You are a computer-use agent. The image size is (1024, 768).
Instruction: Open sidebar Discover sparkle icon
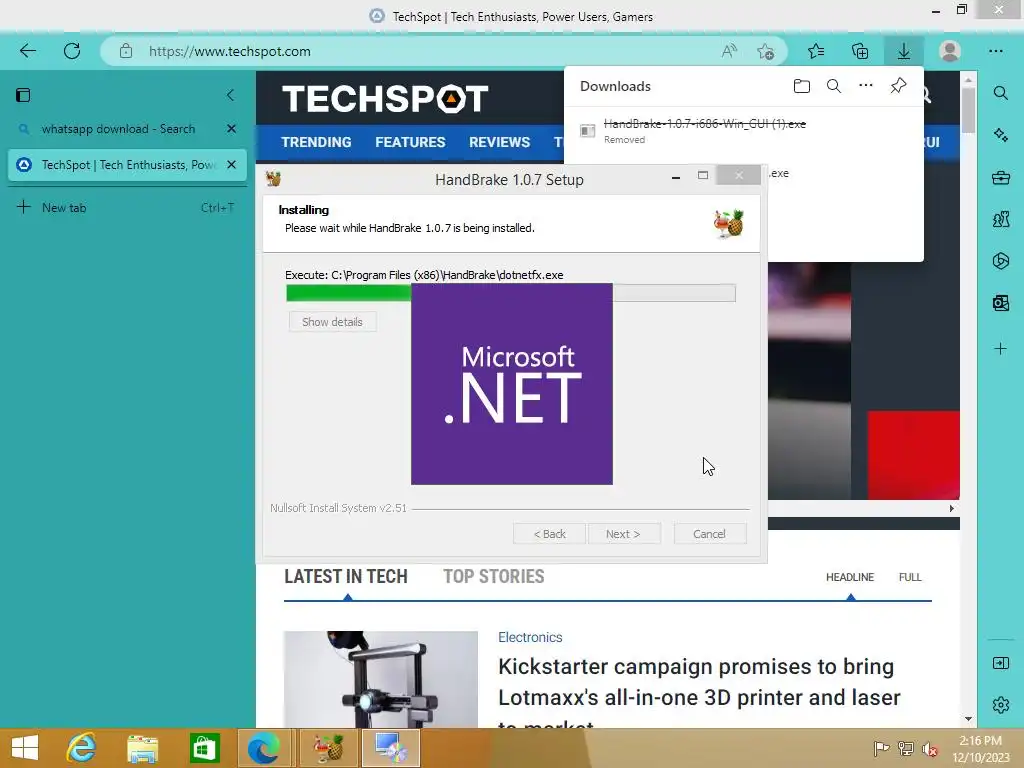tap(1000, 135)
